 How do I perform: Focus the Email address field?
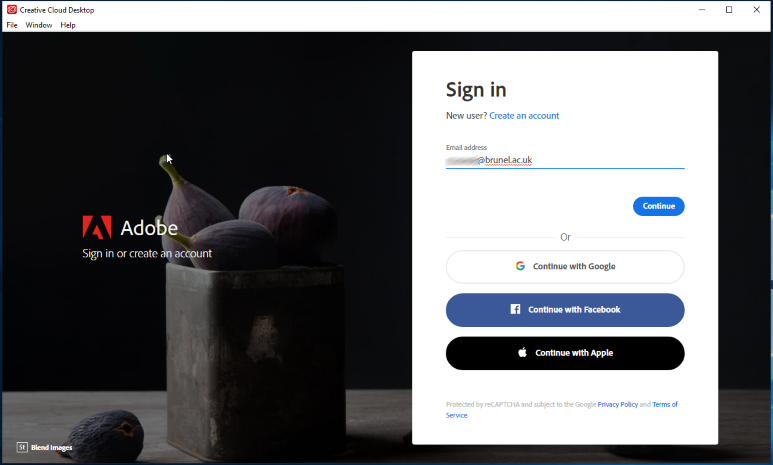[565, 160]
